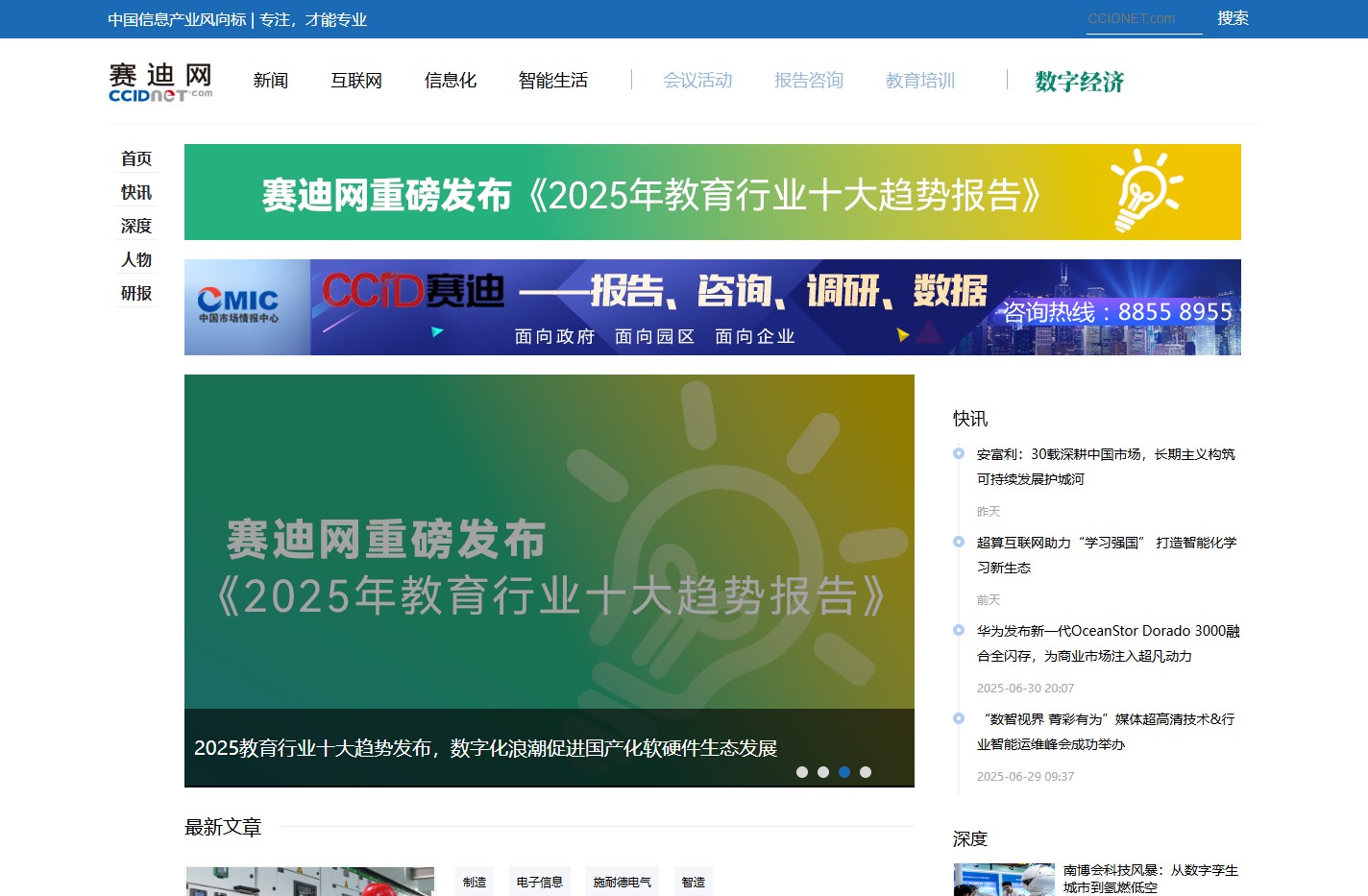Open the CMIC CCID赛迪 consulting banner ad
The image size is (1368, 896).
(x=713, y=307)
